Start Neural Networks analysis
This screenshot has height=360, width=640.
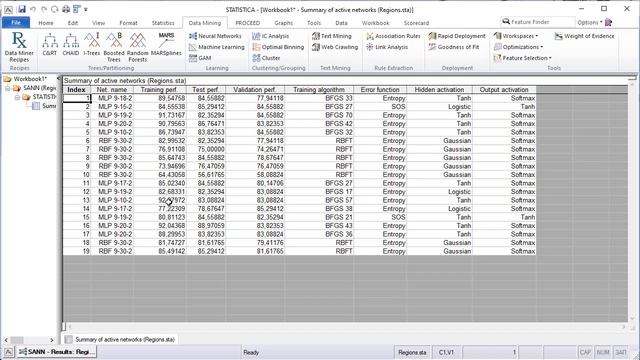(215, 36)
